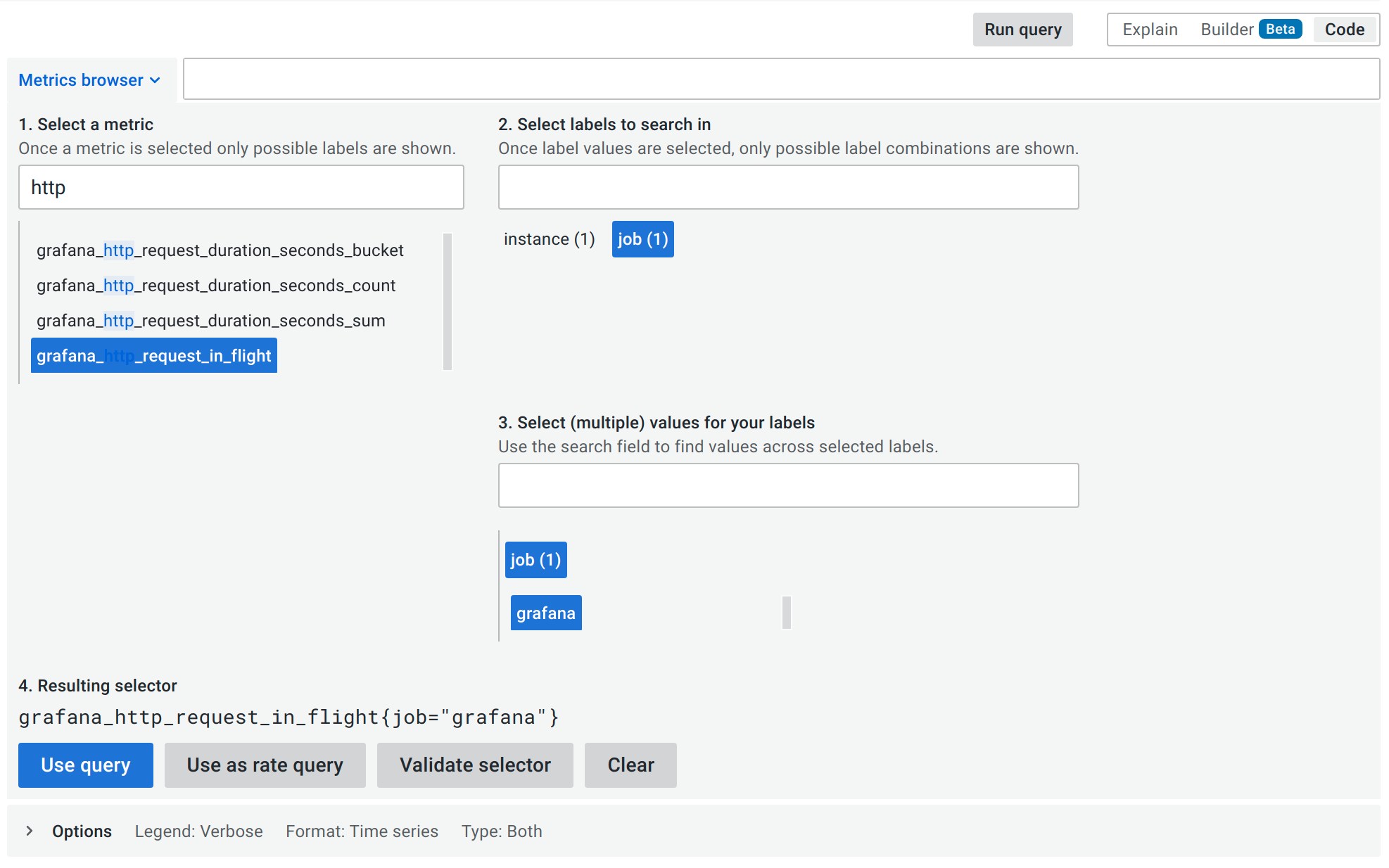Screen dimensions: 1389x868
Task: Expand the Options section
Action: (x=81, y=831)
